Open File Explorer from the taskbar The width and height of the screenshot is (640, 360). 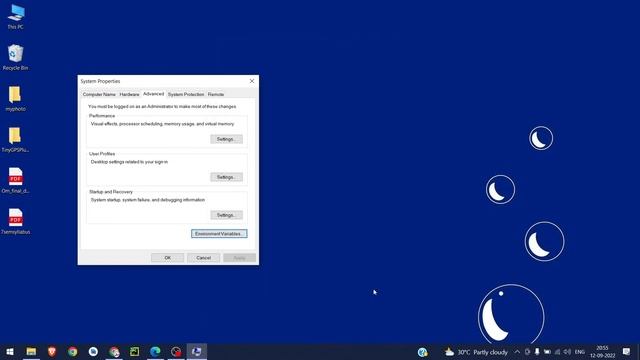click(31, 351)
